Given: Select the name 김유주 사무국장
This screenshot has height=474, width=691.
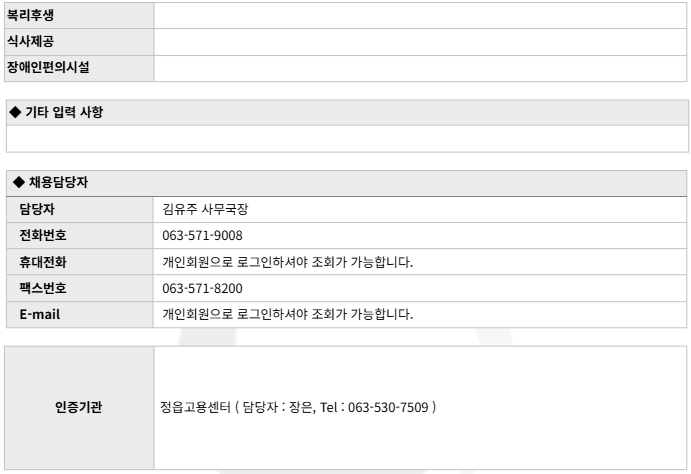Looking at the screenshot, I should click(204, 210).
